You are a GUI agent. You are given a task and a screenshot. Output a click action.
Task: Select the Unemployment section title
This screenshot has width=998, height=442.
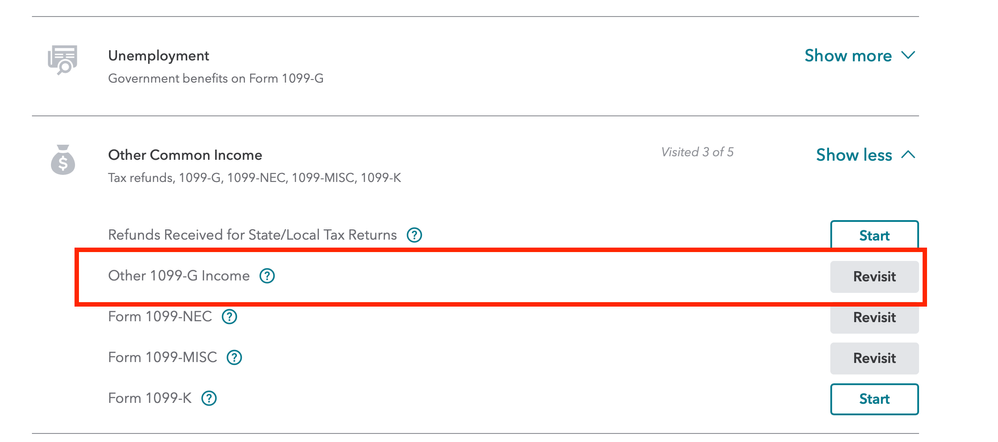tap(158, 55)
